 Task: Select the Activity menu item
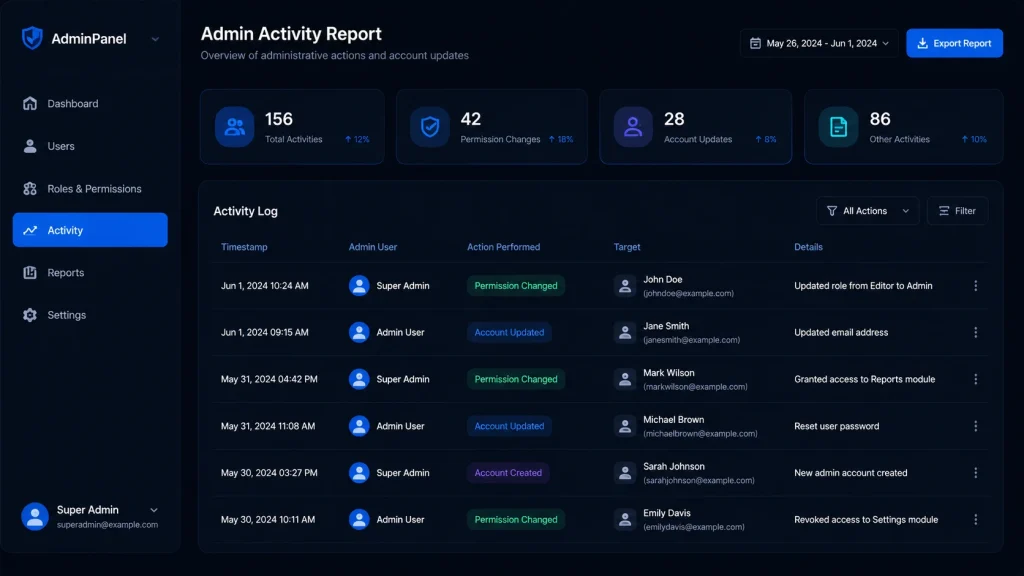pyautogui.click(x=90, y=230)
